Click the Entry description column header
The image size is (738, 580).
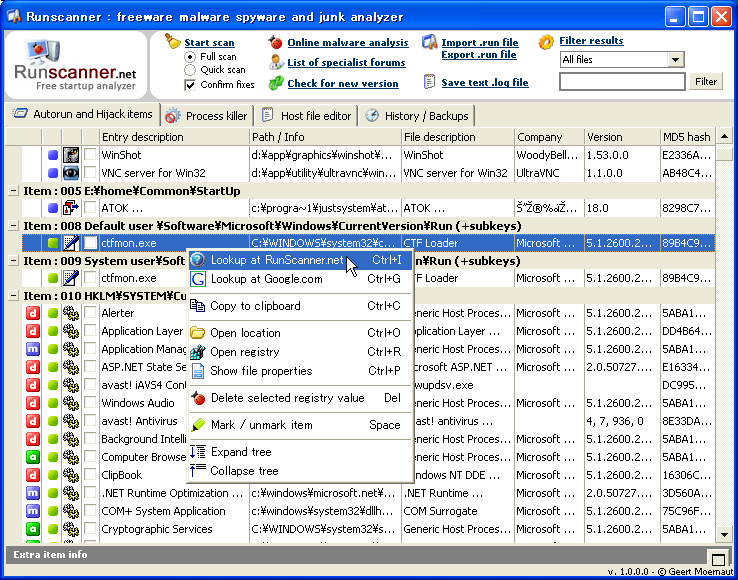[x=175, y=137]
